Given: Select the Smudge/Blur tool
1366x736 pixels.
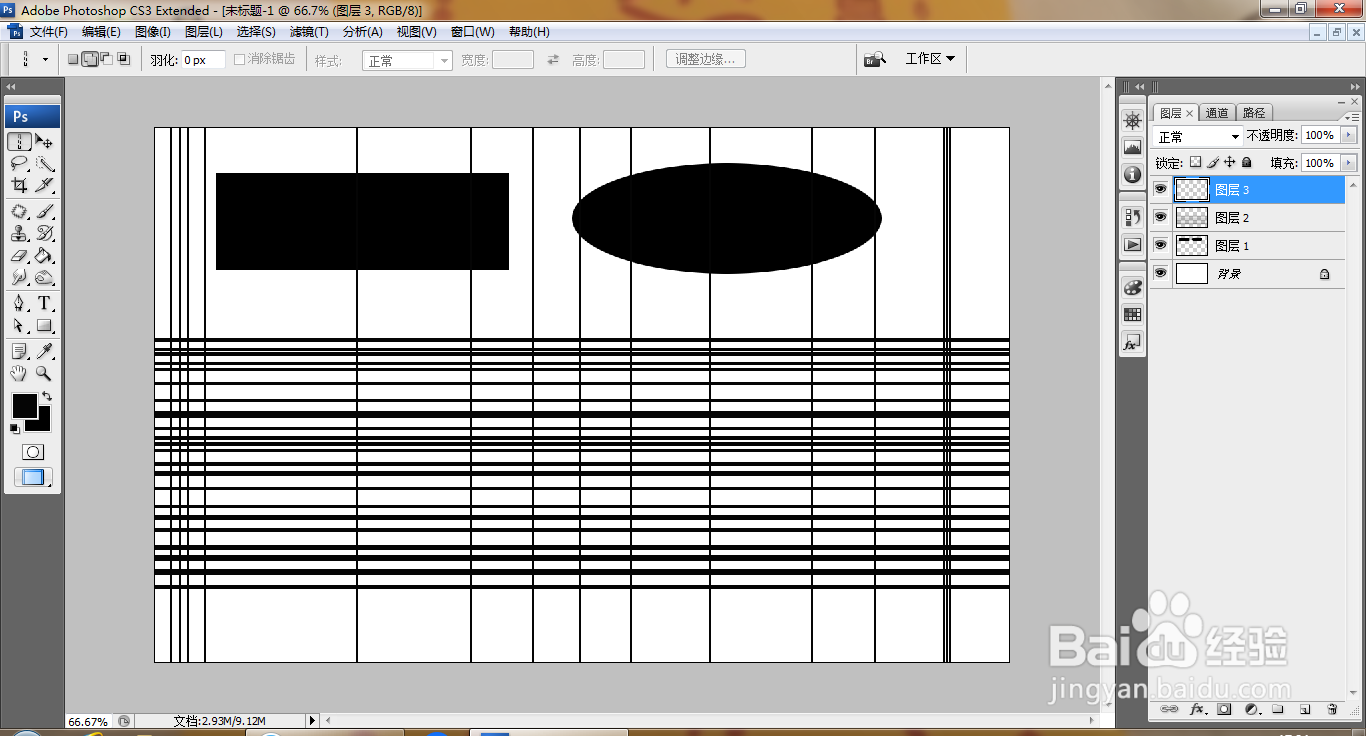Looking at the screenshot, I should pyautogui.click(x=20, y=277).
